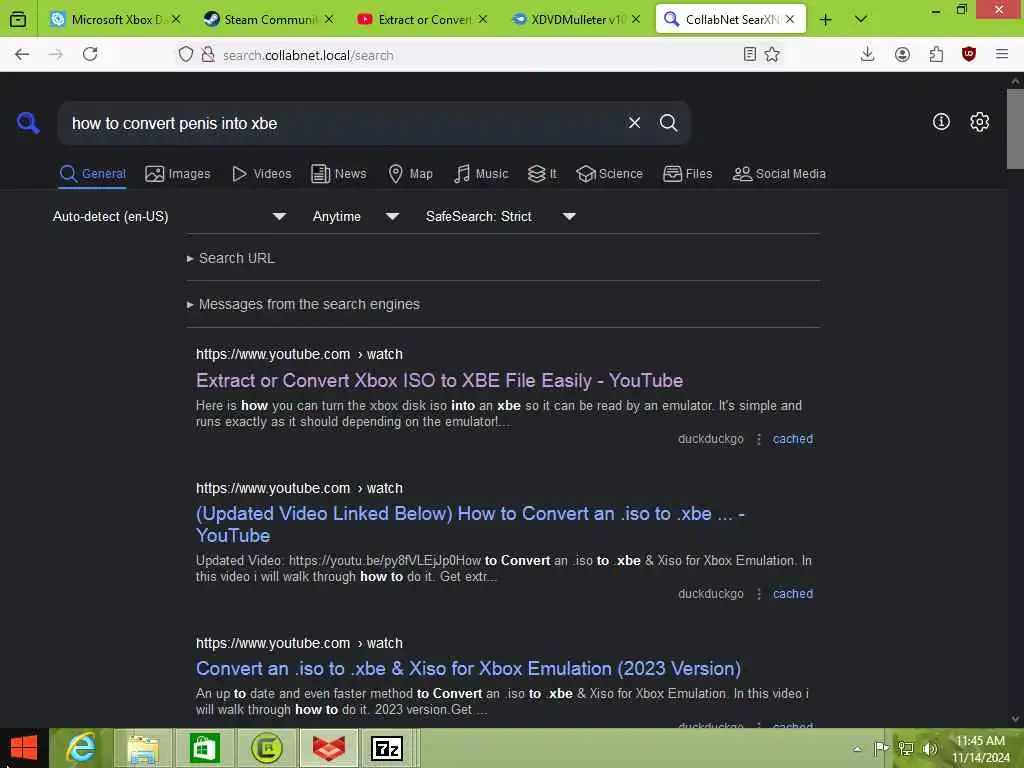Open first result's three-dot options

758,439
